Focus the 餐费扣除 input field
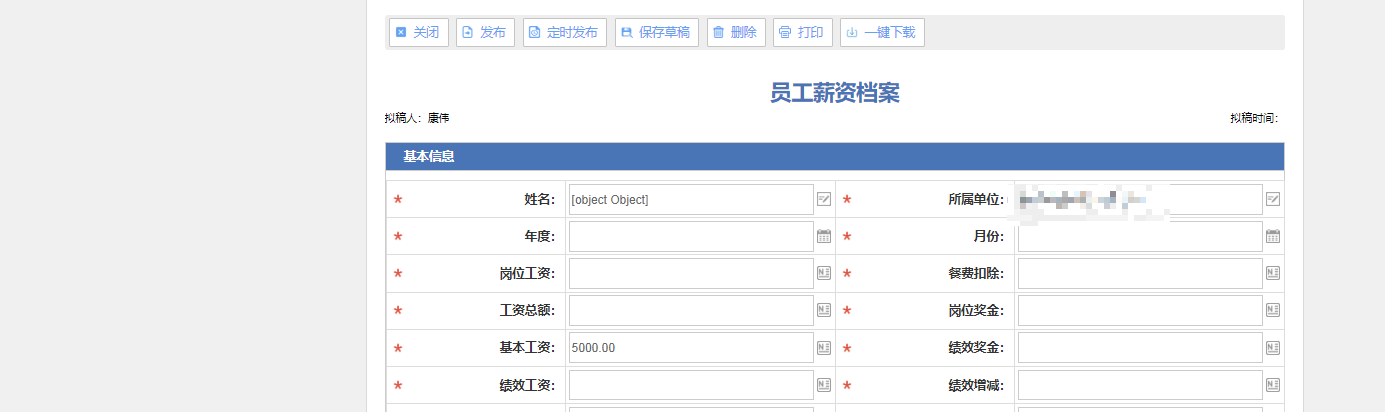The width and height of the screenshot is (1385, 412). [x=1140, y=273]
